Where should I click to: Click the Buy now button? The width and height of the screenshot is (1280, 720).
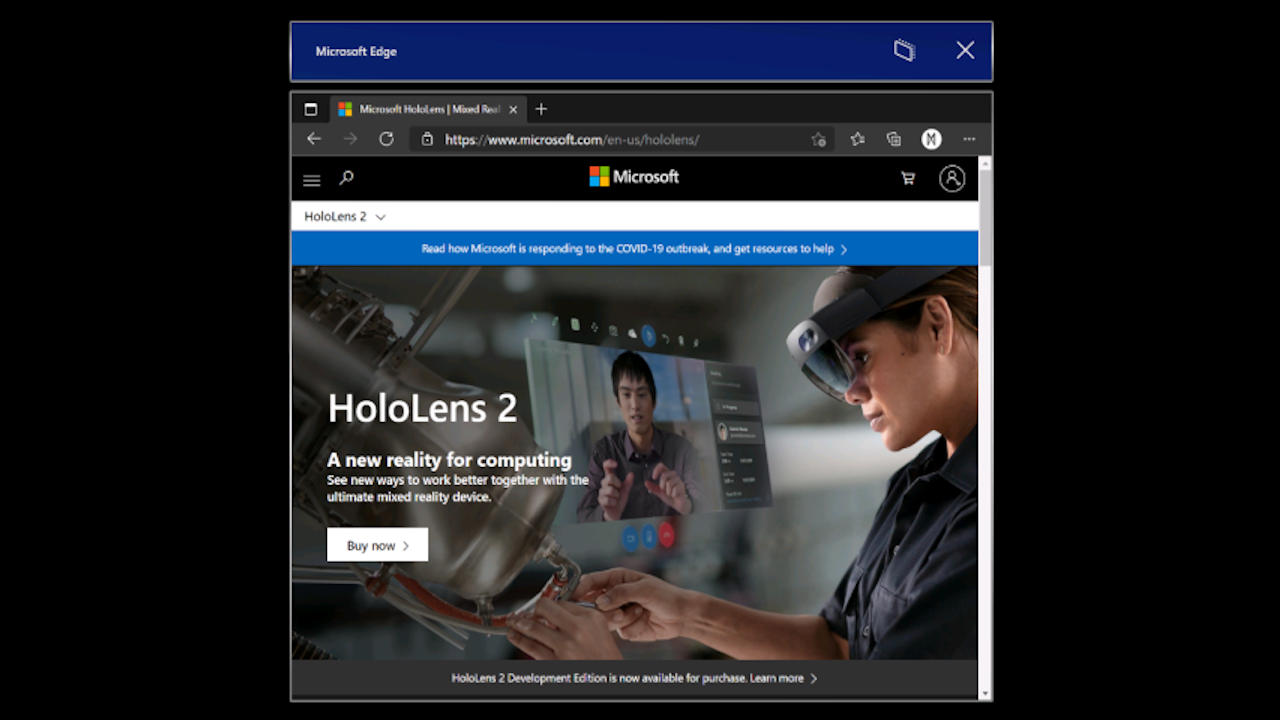click(377, 545)
